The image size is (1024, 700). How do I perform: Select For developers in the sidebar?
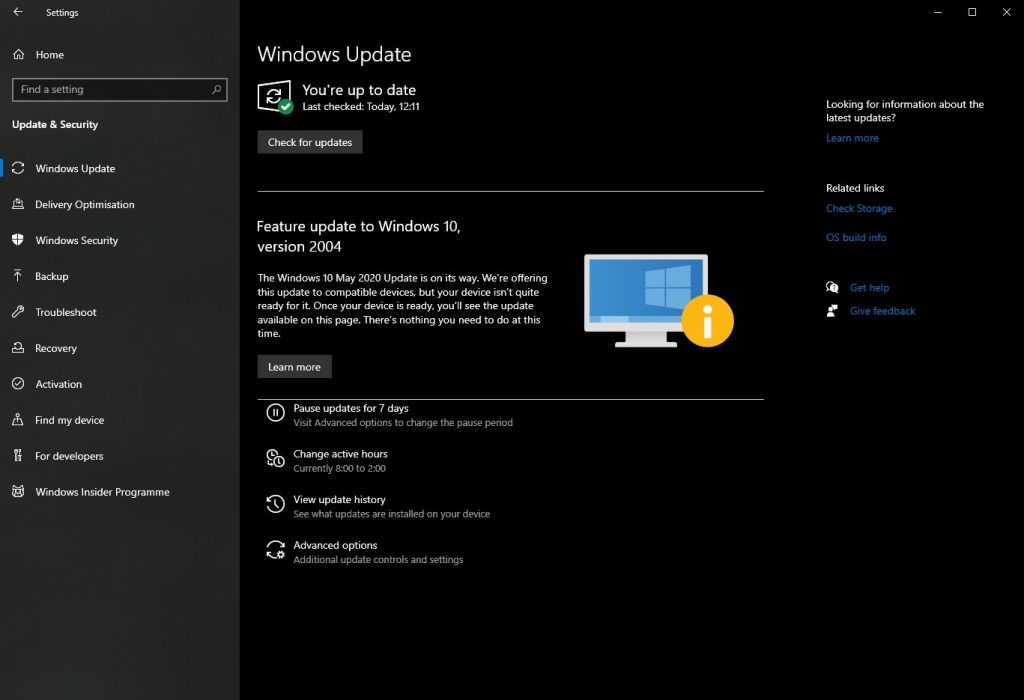(x=120, y=456)
